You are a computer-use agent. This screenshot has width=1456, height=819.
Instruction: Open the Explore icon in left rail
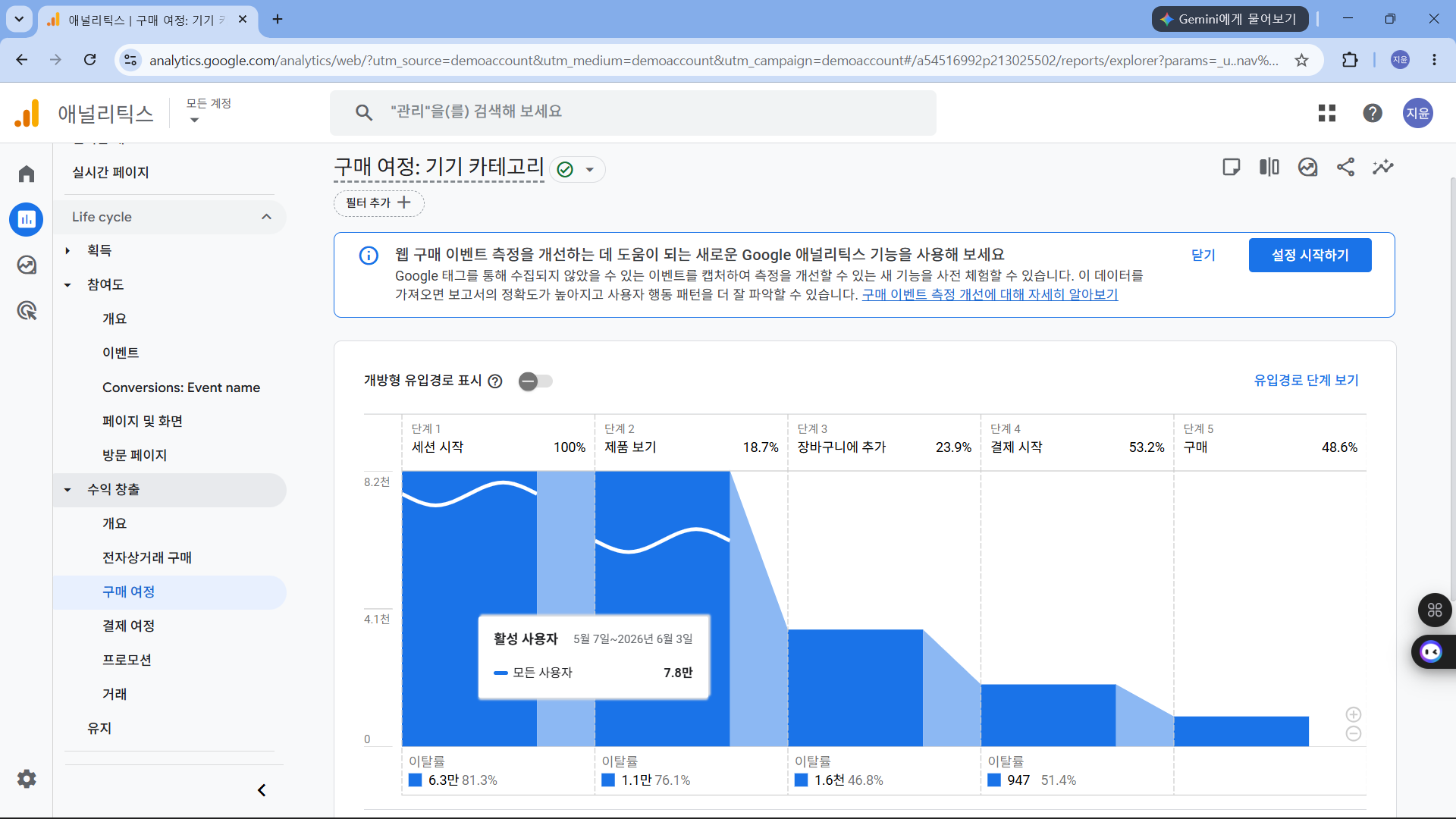tap(27, 265)
